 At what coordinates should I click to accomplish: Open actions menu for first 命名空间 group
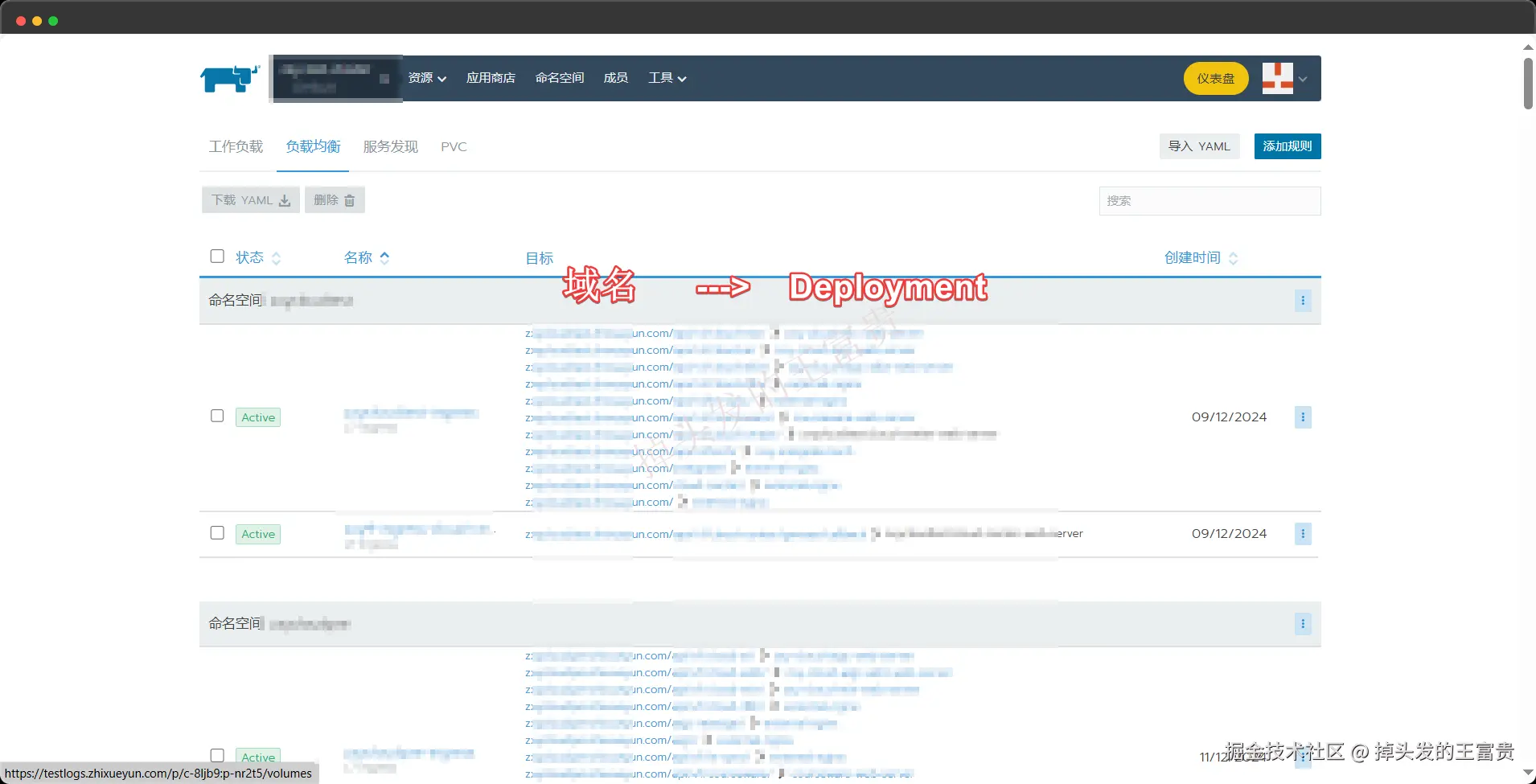tap(1303, 301)
